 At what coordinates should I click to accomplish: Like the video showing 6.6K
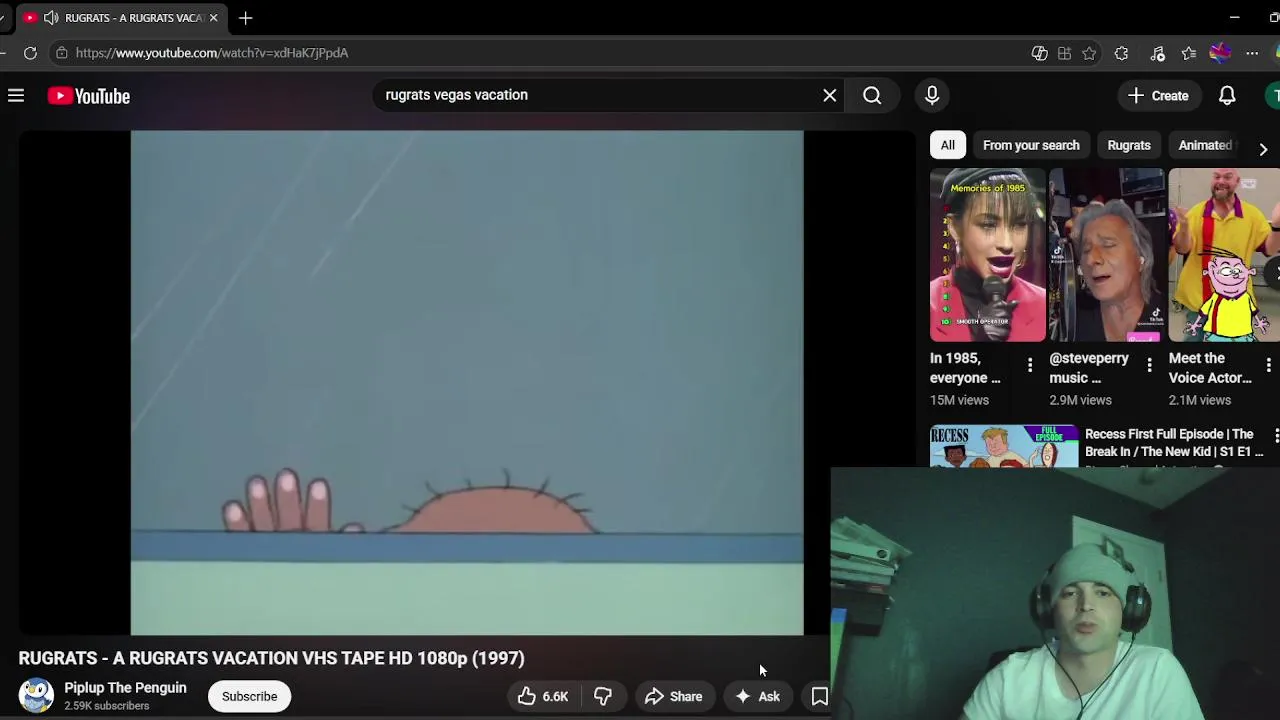(543, 696)
